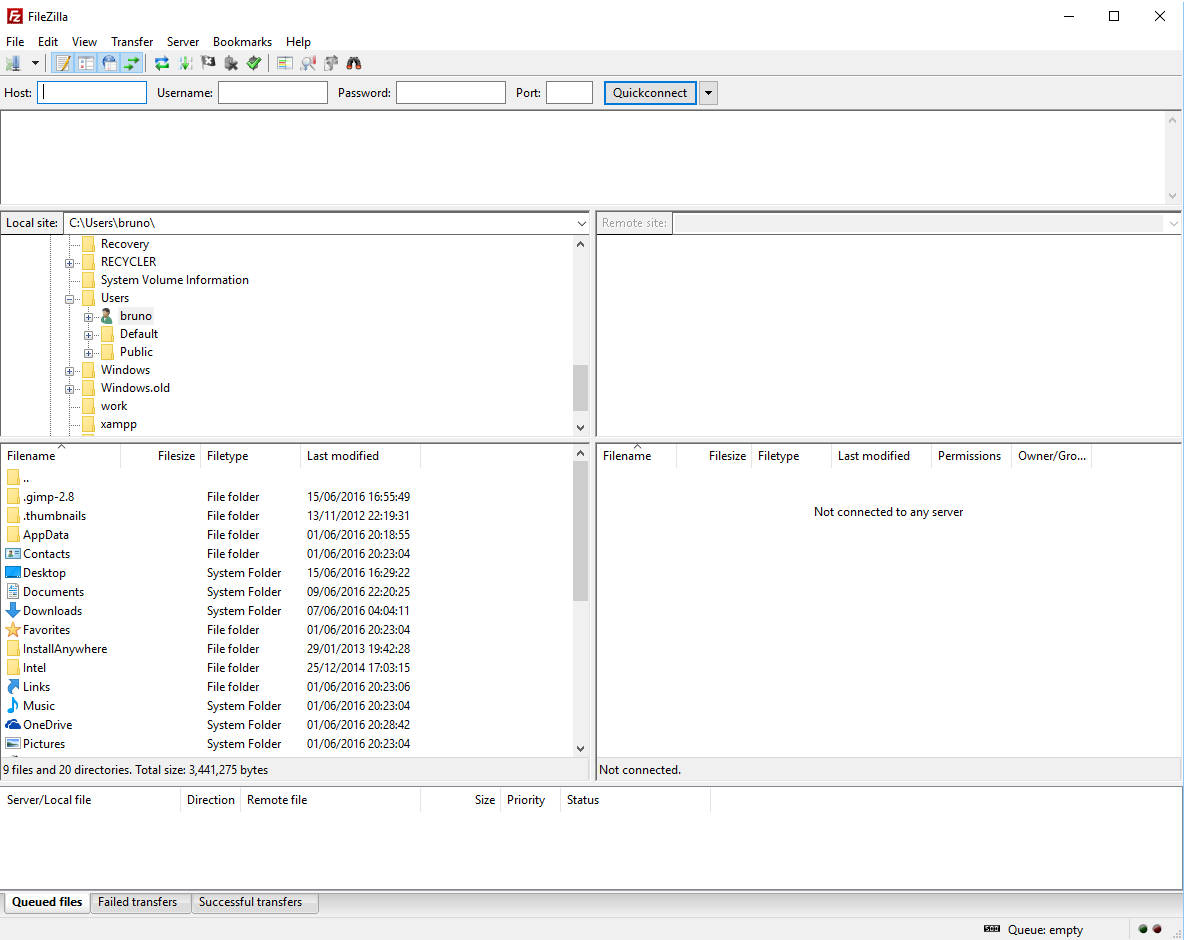1184x940 pixels.
Task: Open the Server menu
Action: [183, 42]
